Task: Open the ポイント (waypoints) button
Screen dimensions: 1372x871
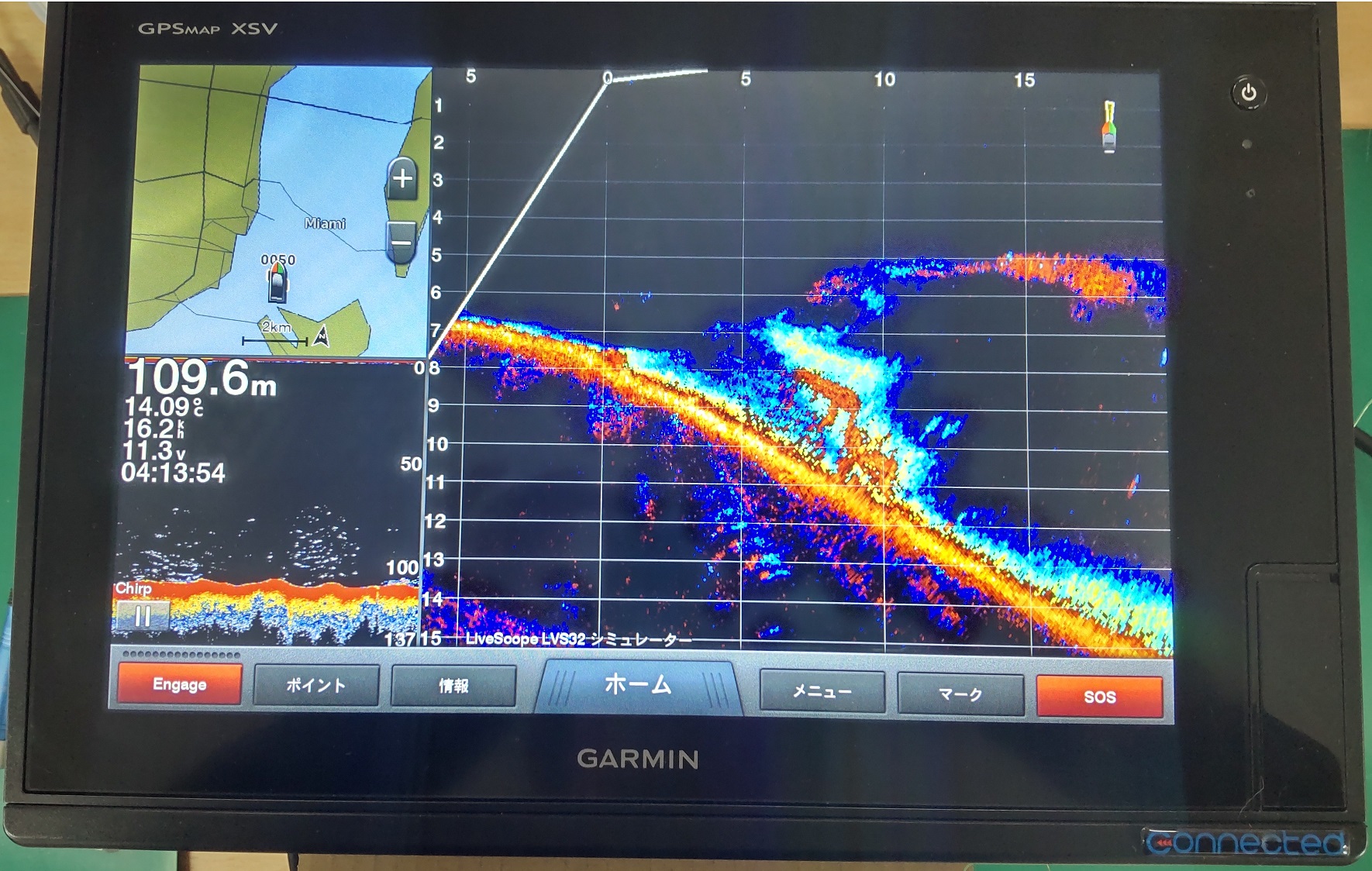Action: [x=316, y=685]
